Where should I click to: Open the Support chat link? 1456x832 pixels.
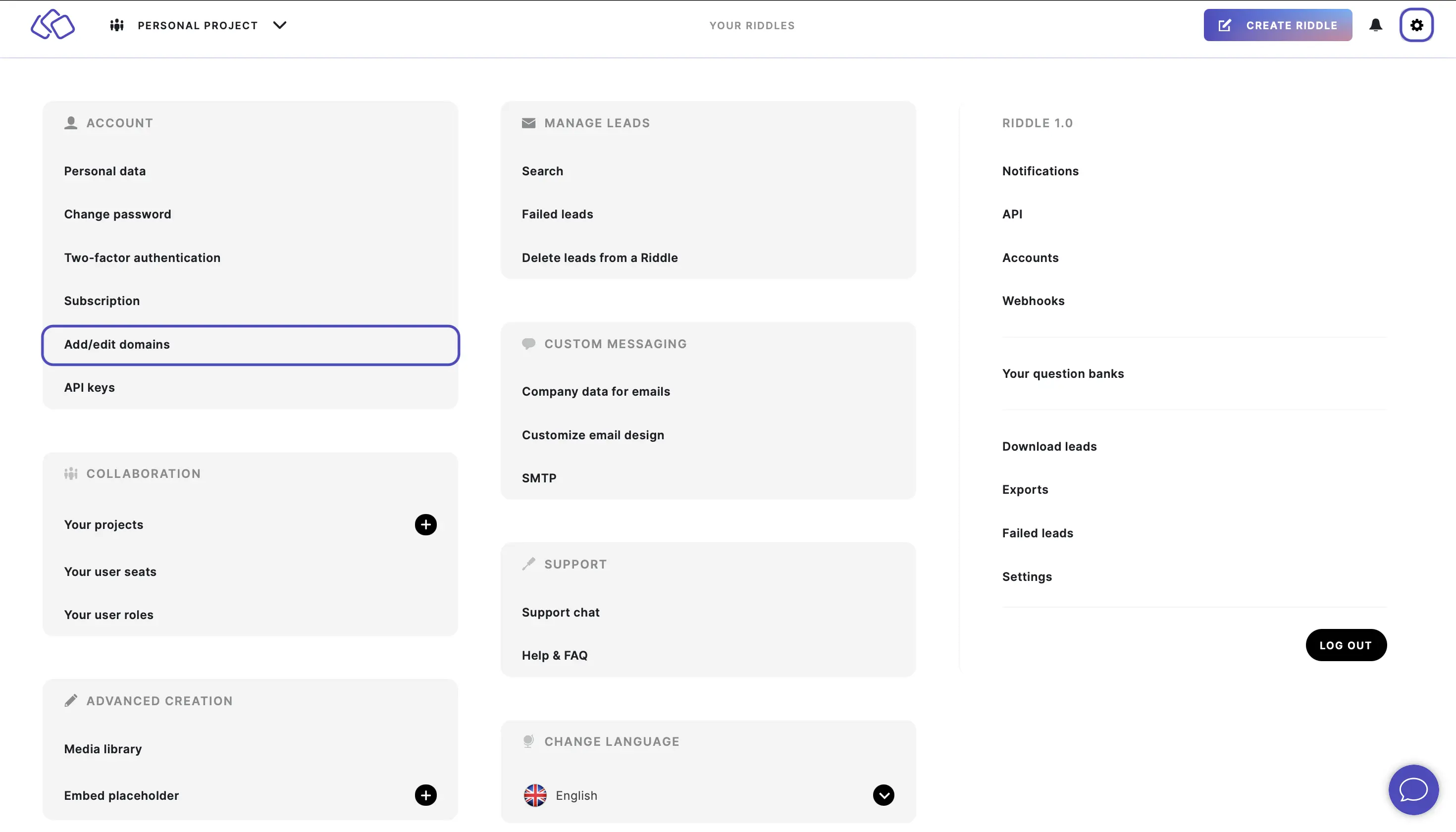tap(560, 611)
